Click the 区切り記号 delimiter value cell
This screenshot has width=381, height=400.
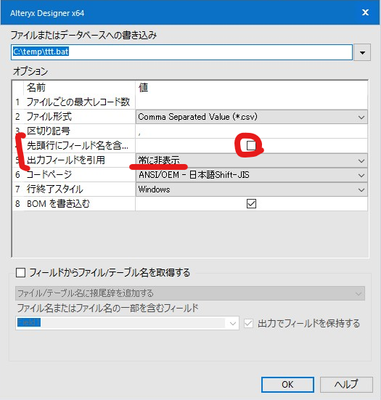[x=252, y=131]
